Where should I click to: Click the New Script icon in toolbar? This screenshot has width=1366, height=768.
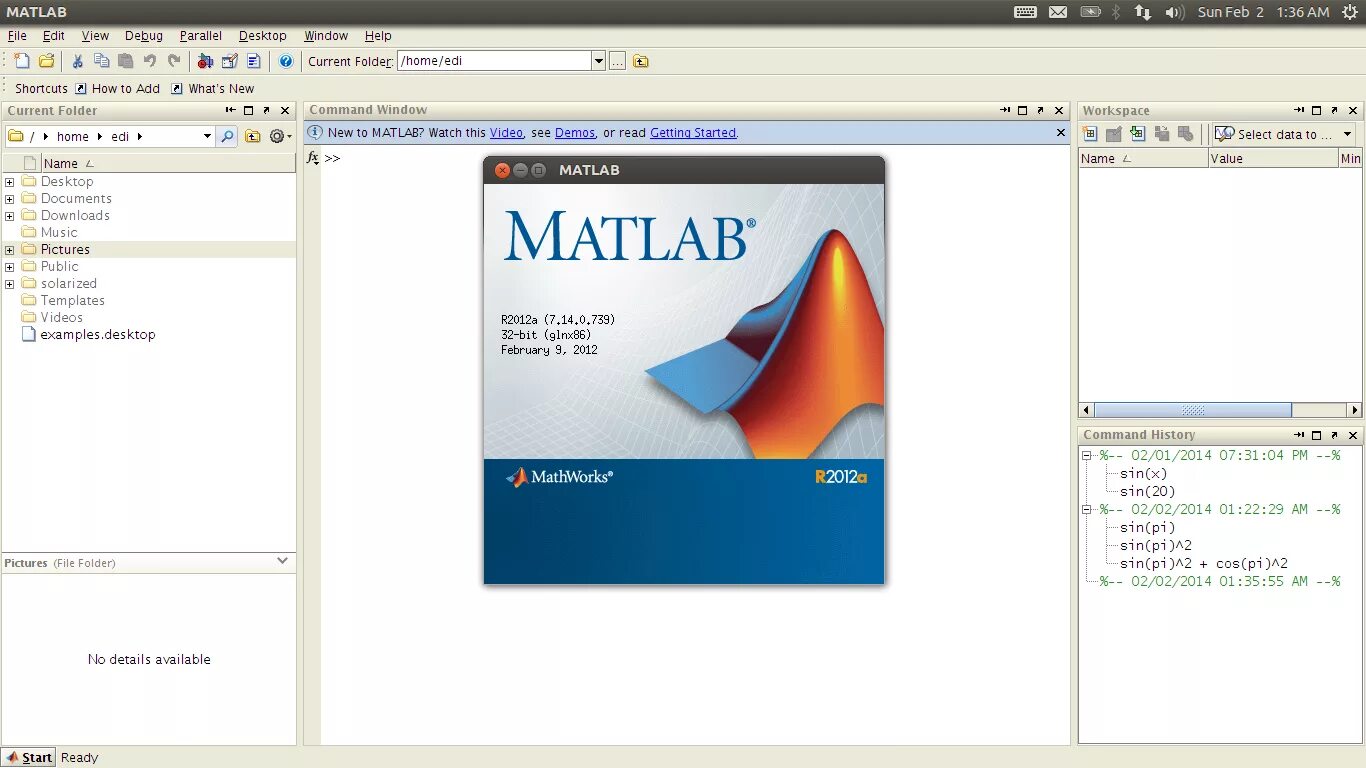coord(22,61)
